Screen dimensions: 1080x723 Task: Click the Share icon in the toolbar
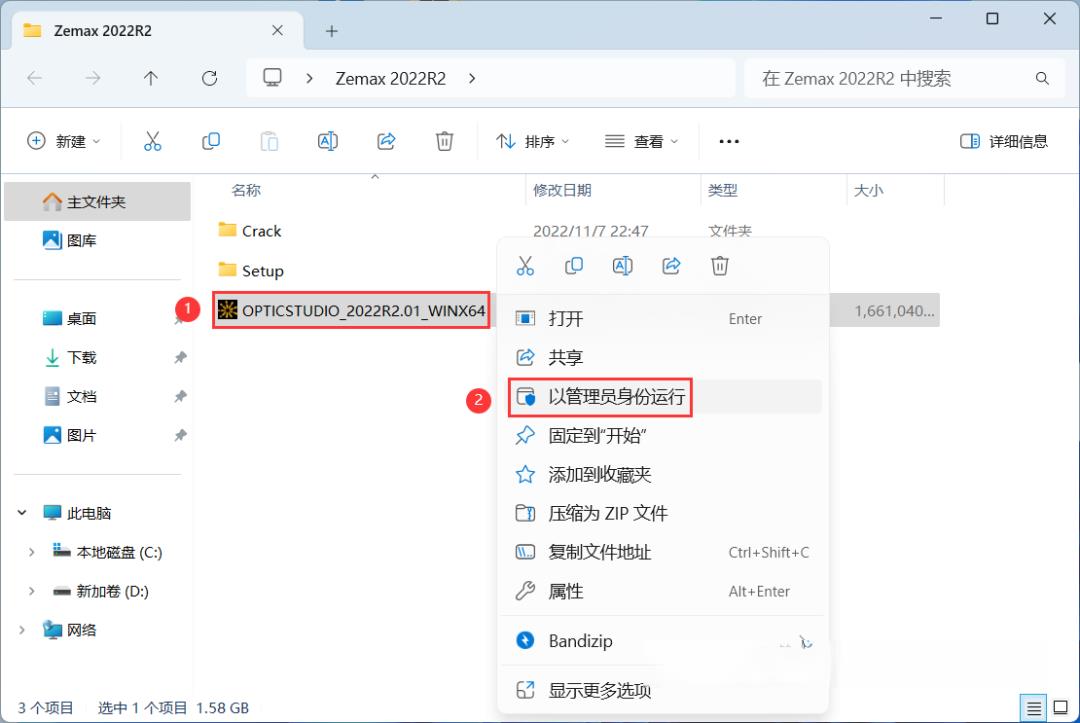click(x=386, y=141)
